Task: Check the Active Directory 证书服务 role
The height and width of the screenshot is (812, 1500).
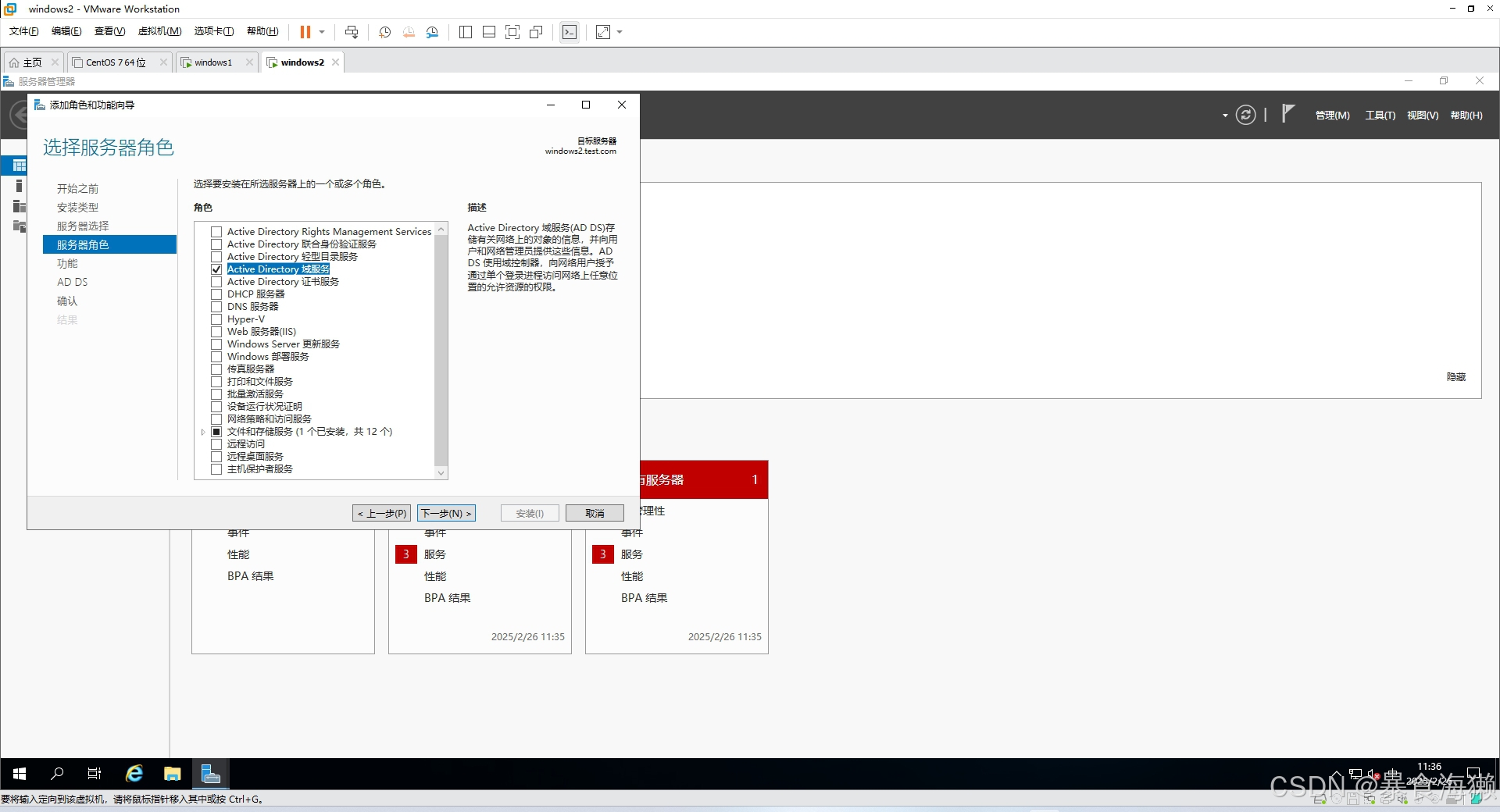Action: pos(216,282)
